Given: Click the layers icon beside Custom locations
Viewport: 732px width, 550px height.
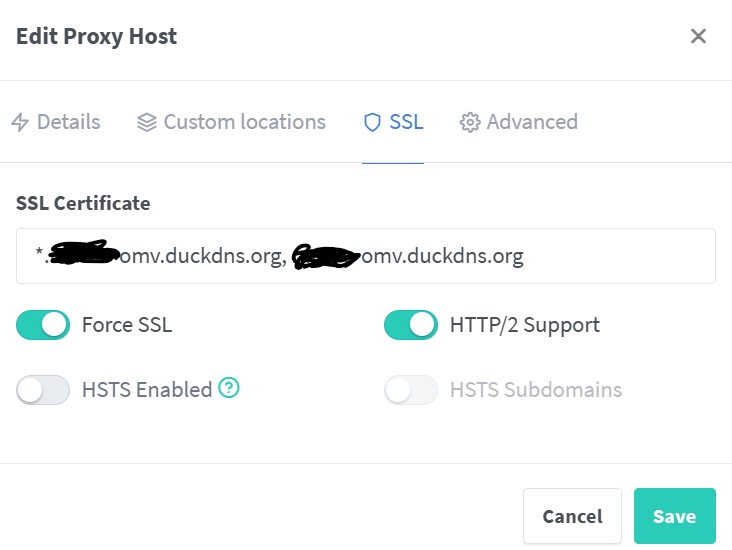Looking at the screenshot, I should [x=147, y=122].
